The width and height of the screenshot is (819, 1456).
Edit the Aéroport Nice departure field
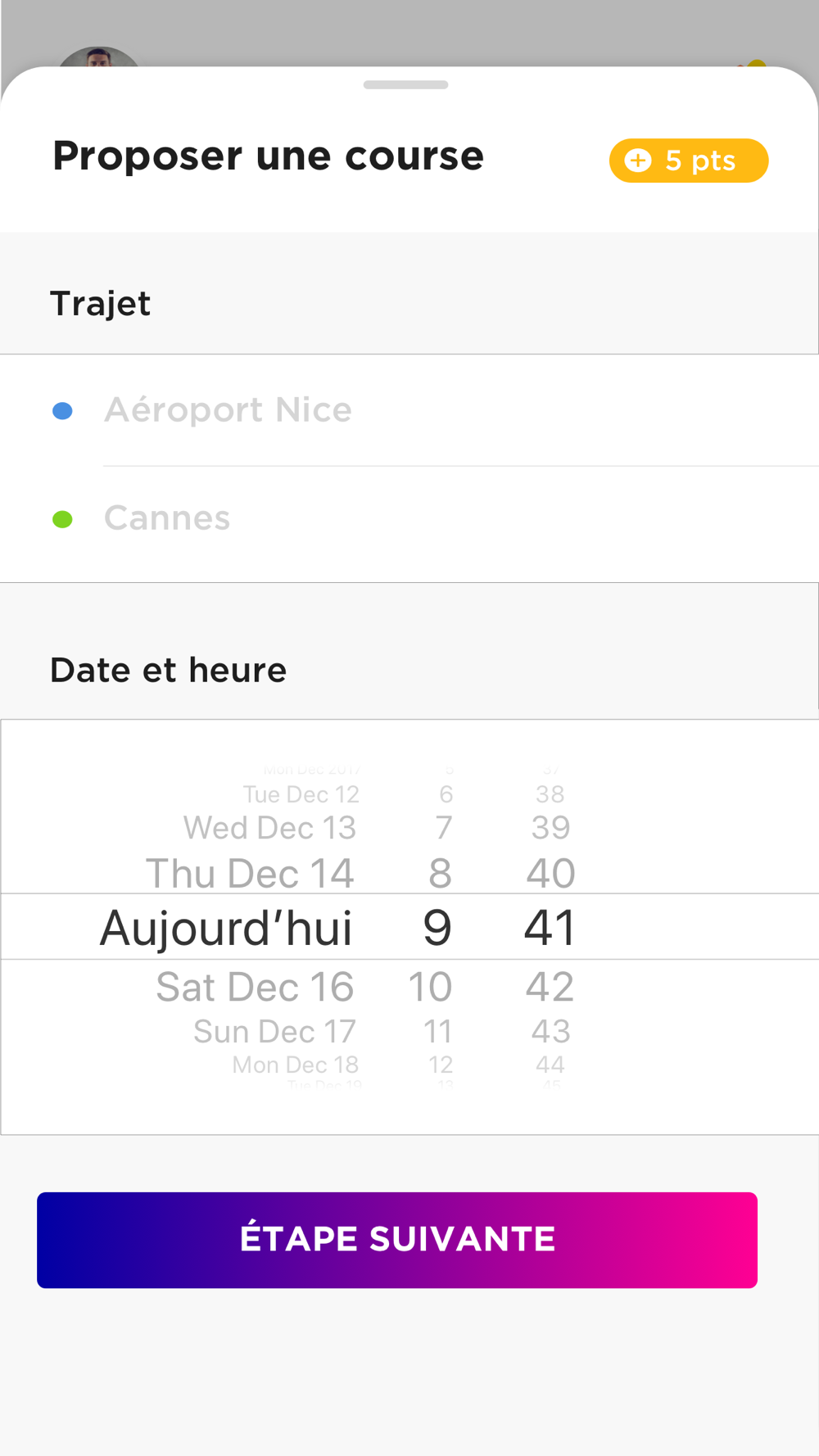tap(228, 410)
